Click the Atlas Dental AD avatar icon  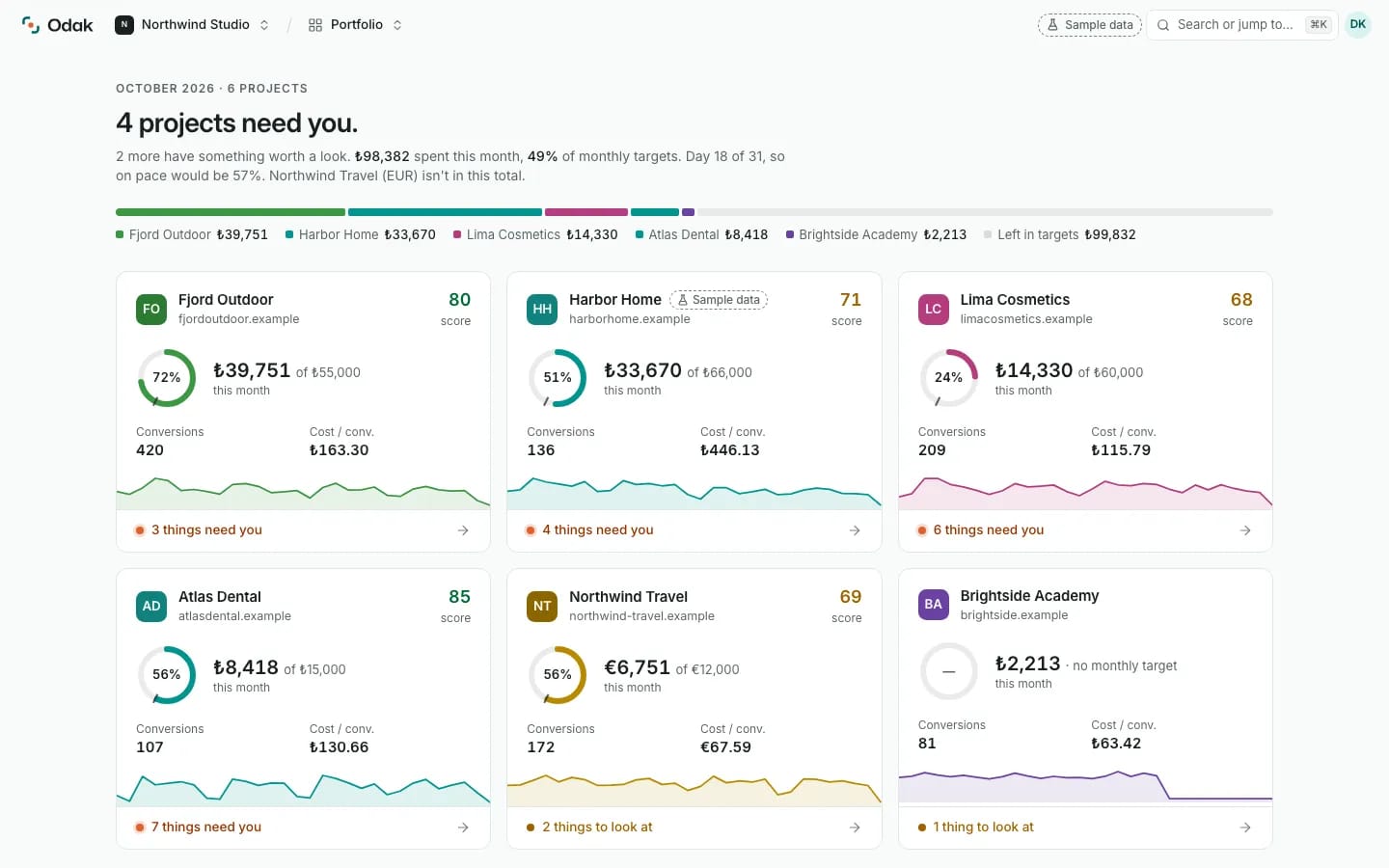click(x=151, y=606)
